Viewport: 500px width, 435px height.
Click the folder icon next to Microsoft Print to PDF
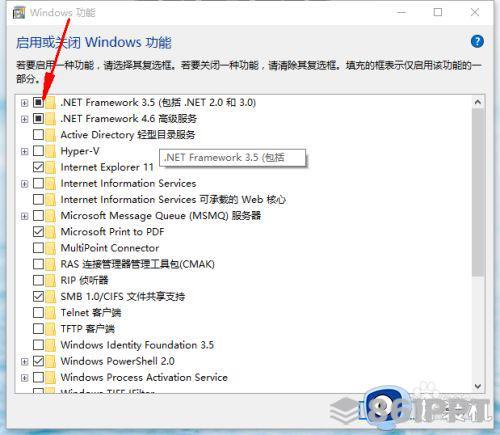coord(50,232)
